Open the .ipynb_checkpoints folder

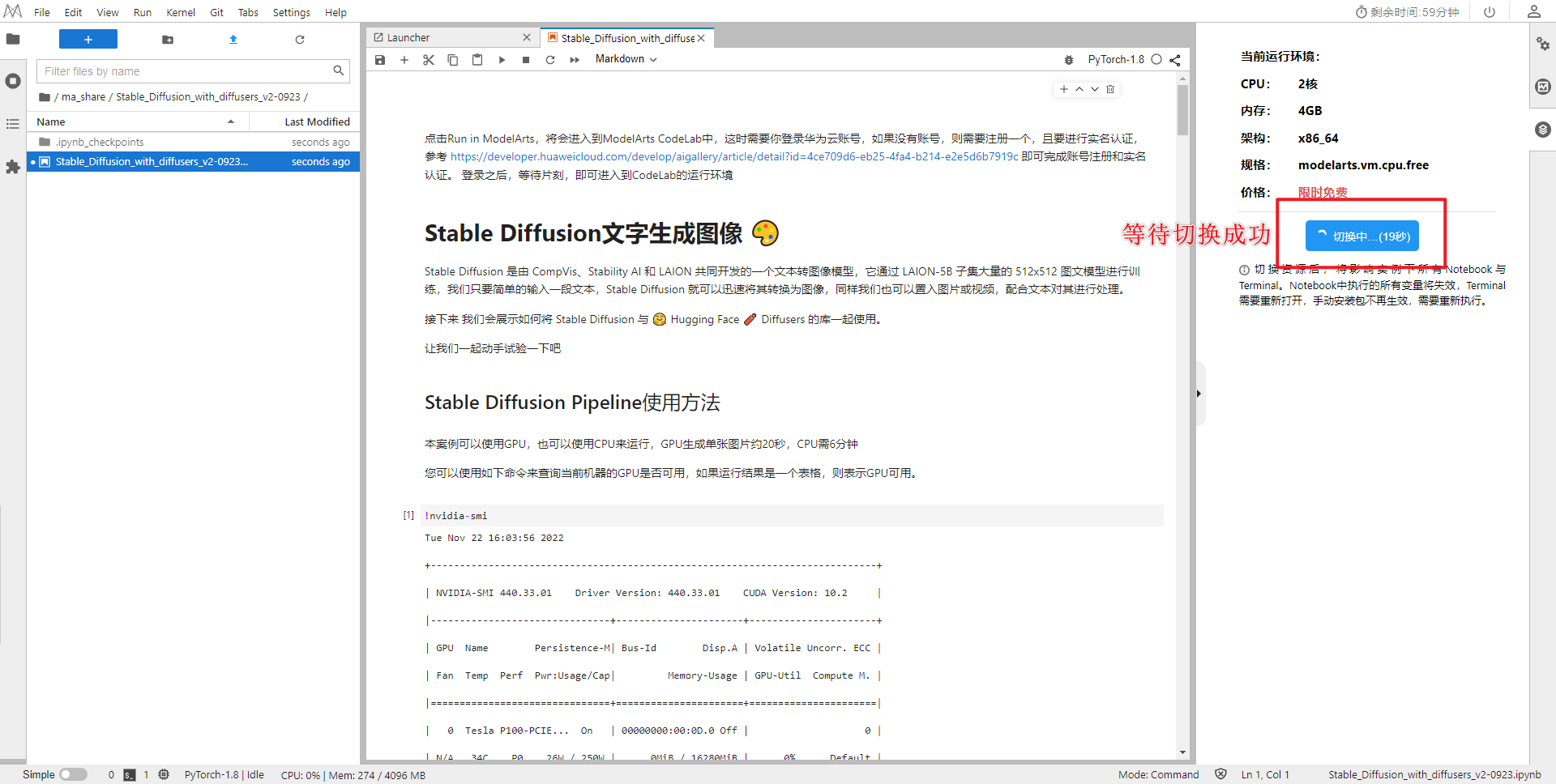[x=194, y=142]
